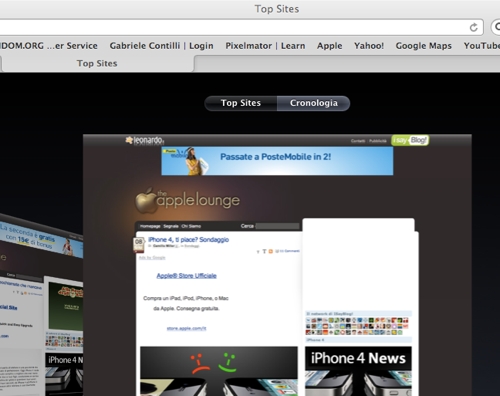The image size is (500, 396).
Task: Open the iPhone 4 News image
Action: [x=358, y=371]
